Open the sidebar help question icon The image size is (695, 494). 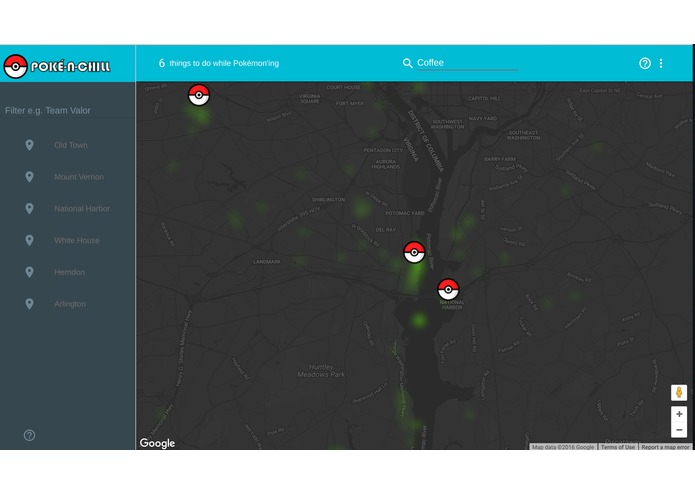29,435
